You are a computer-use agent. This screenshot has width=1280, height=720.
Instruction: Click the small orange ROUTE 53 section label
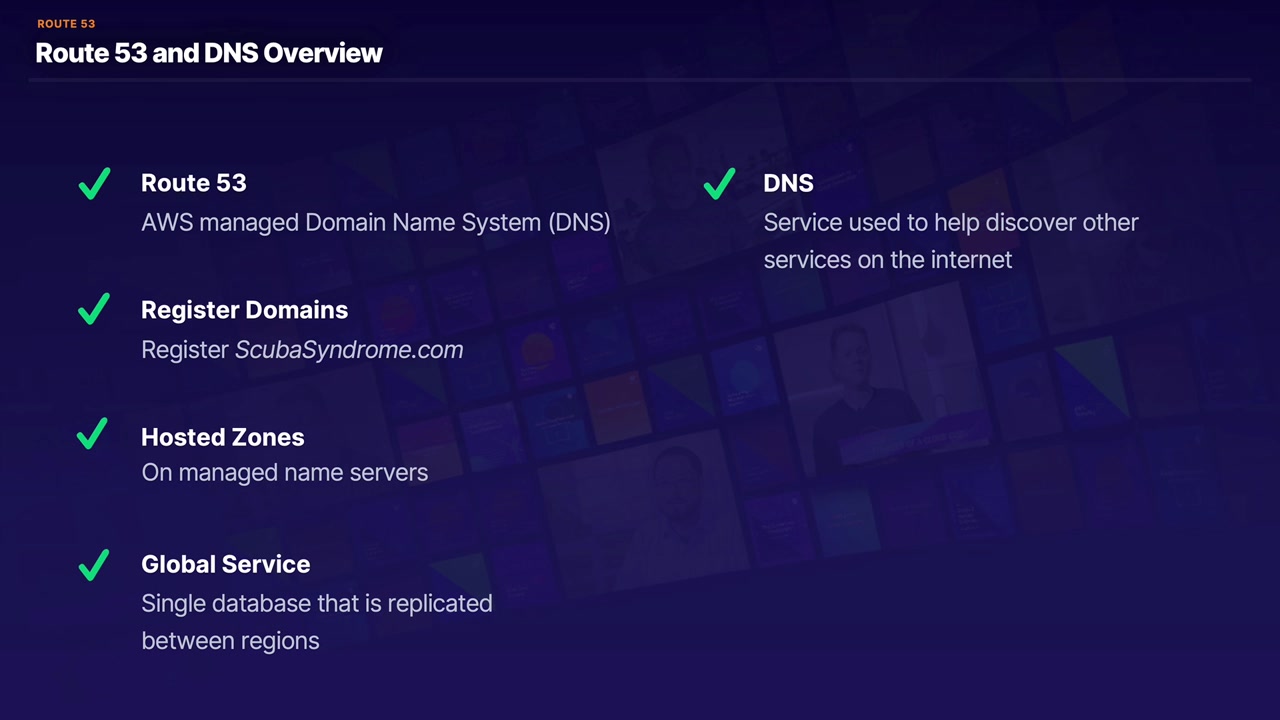(66, 24)
